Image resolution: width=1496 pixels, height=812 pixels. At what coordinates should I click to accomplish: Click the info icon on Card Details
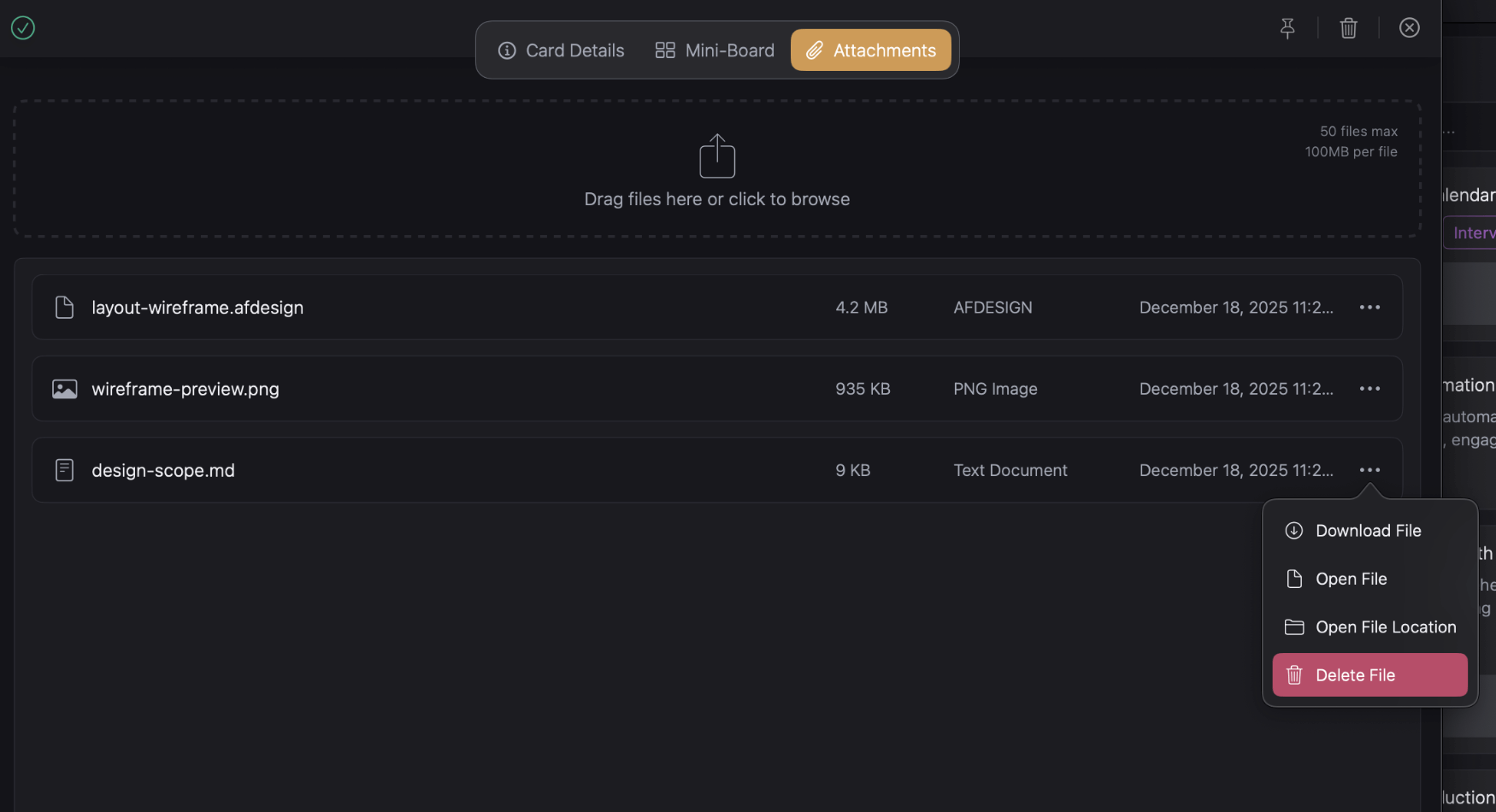pyautogui.click(x=507, y=50)
